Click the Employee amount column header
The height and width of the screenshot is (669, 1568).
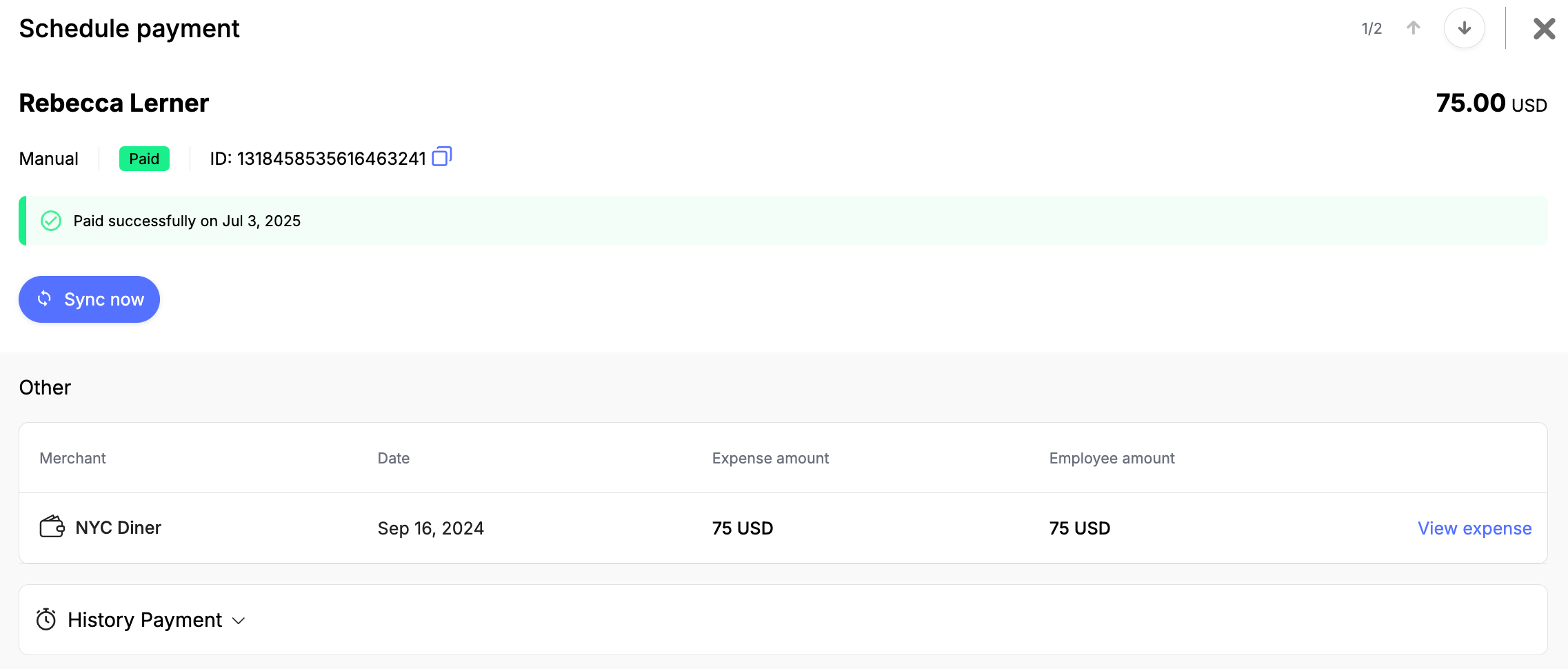click(x=1112, y=458)
